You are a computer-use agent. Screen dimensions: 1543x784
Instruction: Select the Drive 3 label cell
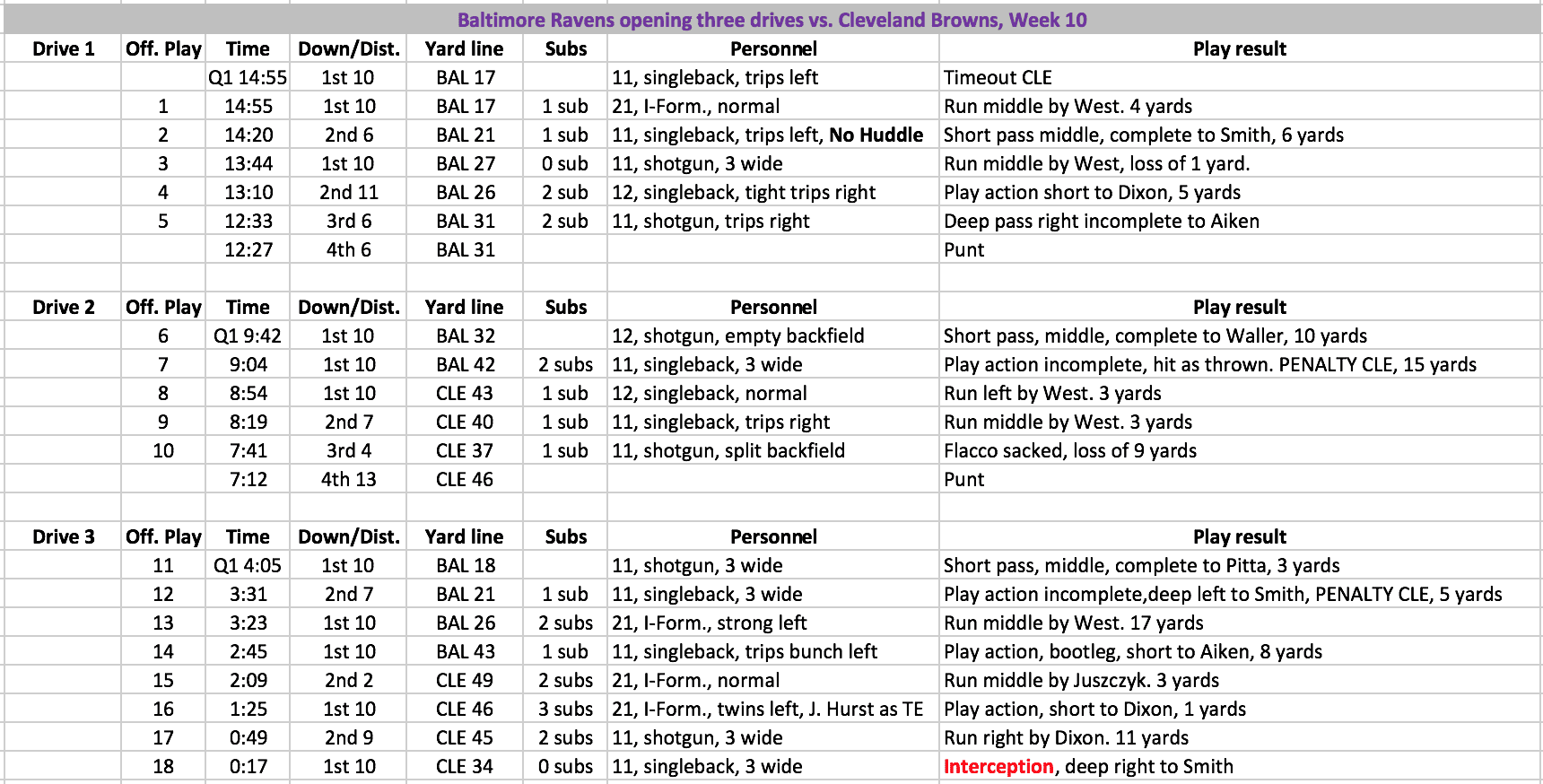coord(63,536)
